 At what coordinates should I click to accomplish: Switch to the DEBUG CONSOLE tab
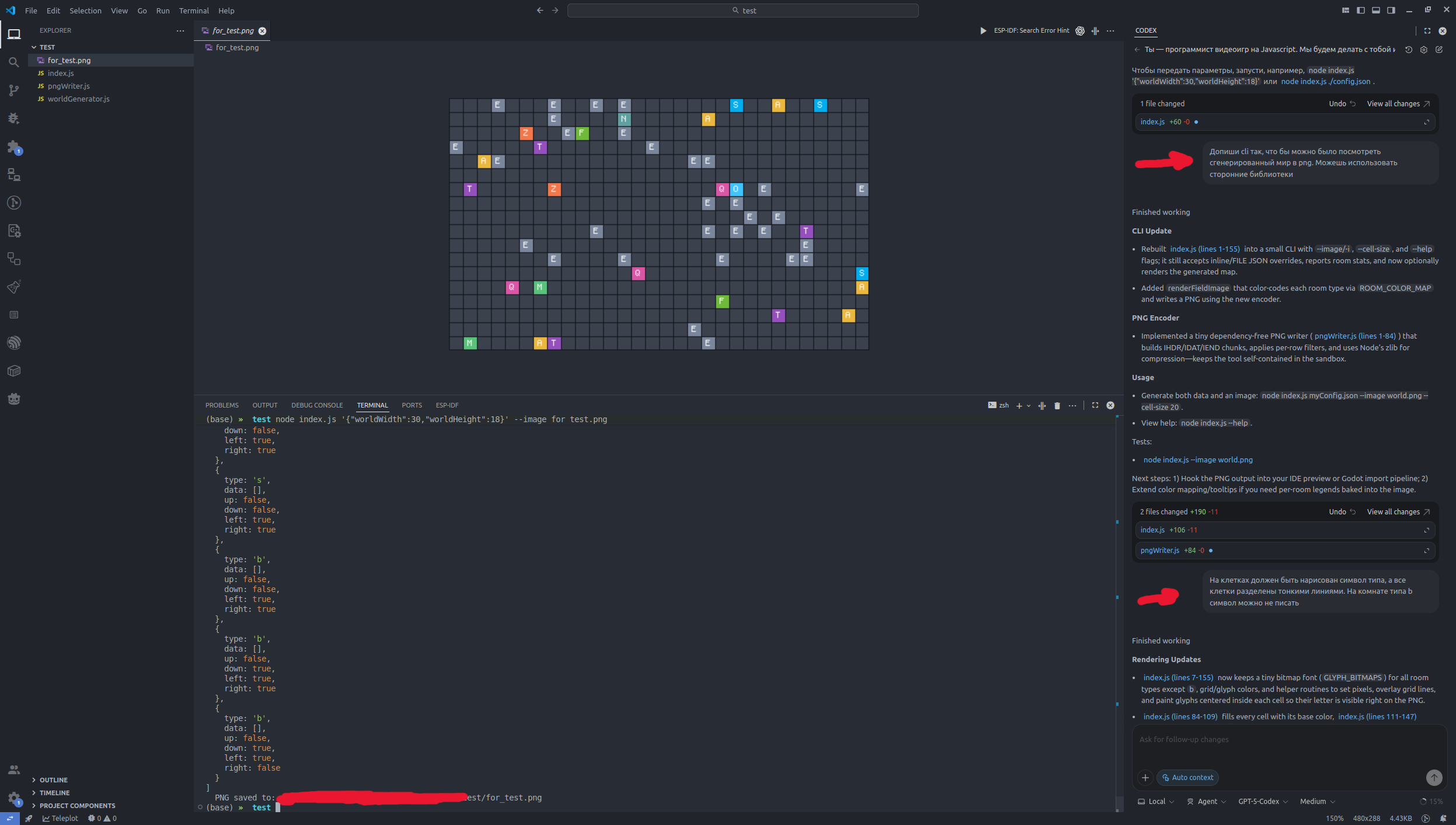click(x=317, y=405)
